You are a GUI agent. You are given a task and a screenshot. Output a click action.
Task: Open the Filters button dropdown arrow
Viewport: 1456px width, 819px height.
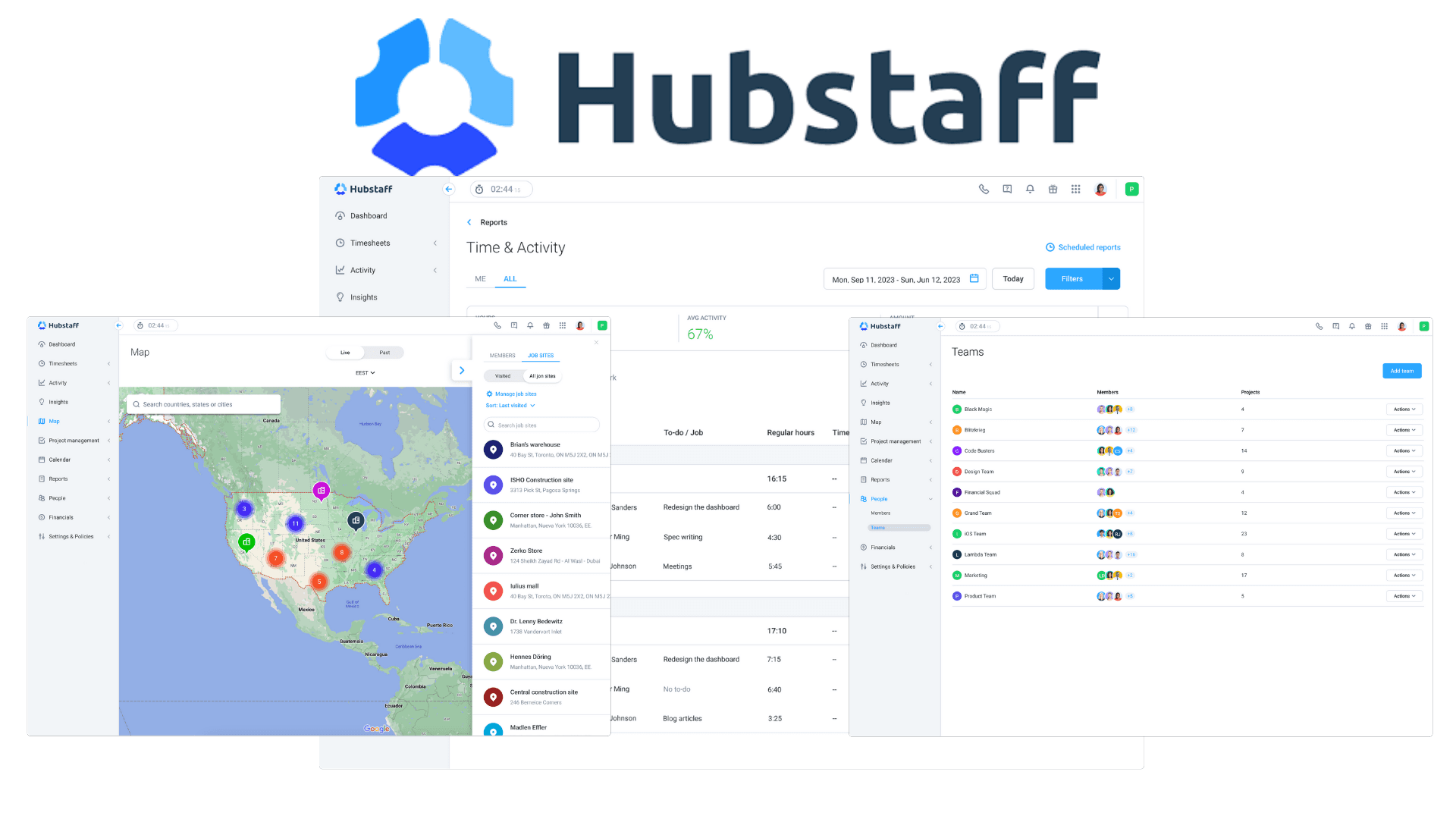[1111, 279]
